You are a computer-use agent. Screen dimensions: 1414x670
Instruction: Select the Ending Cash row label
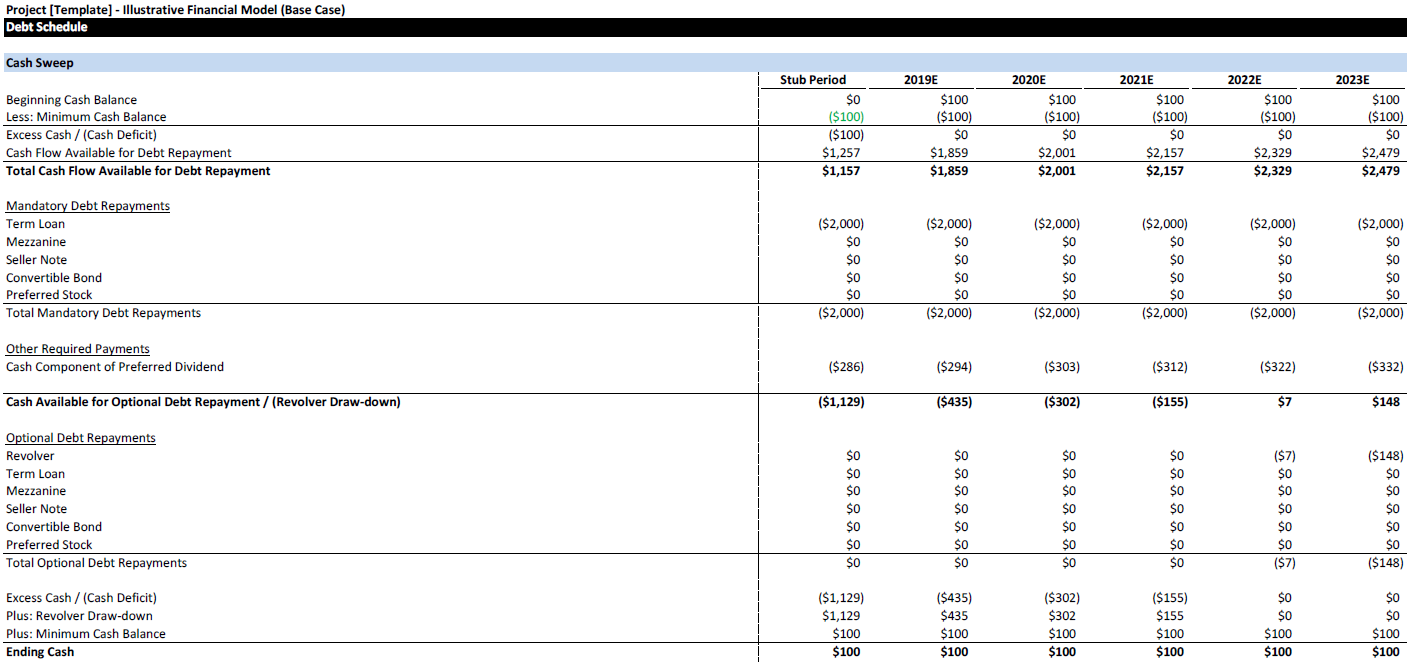point(40,652)
